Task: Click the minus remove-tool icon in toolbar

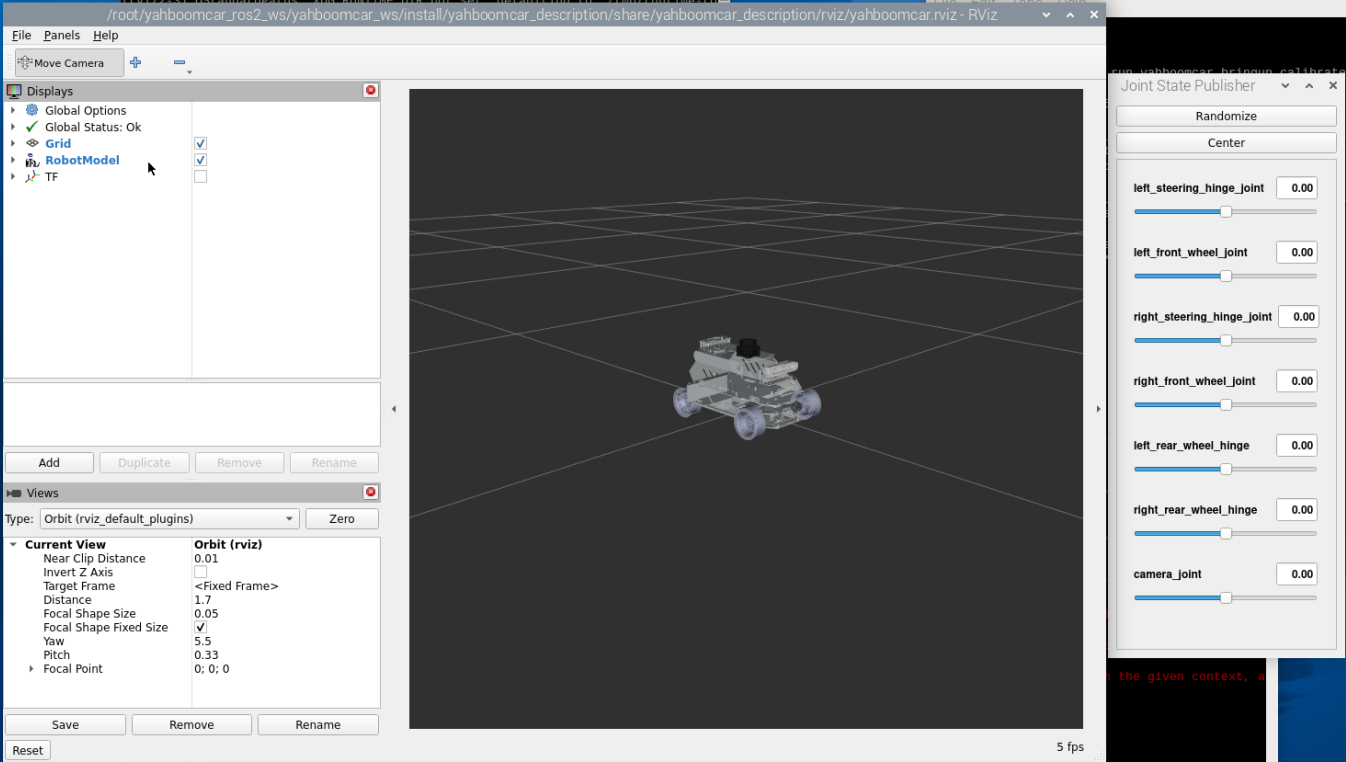Action: click(179, 63)
